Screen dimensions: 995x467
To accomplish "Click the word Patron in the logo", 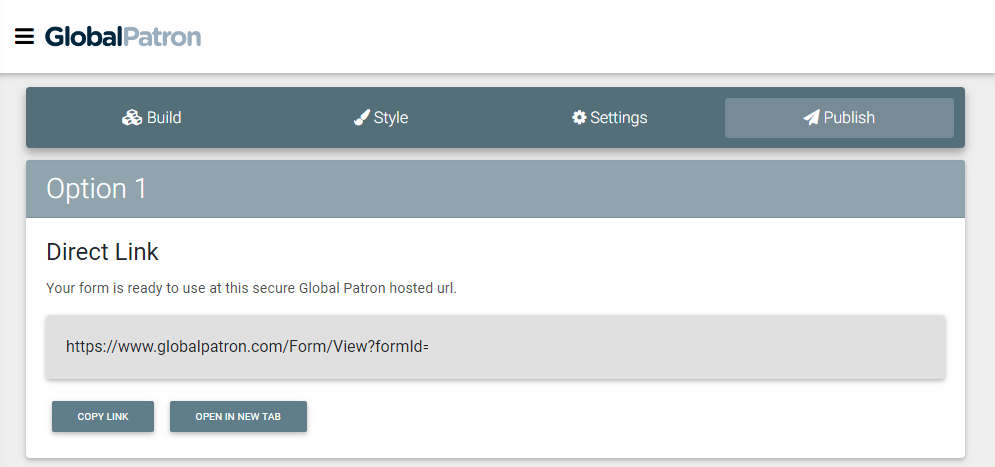I will [x=162, y=37].
